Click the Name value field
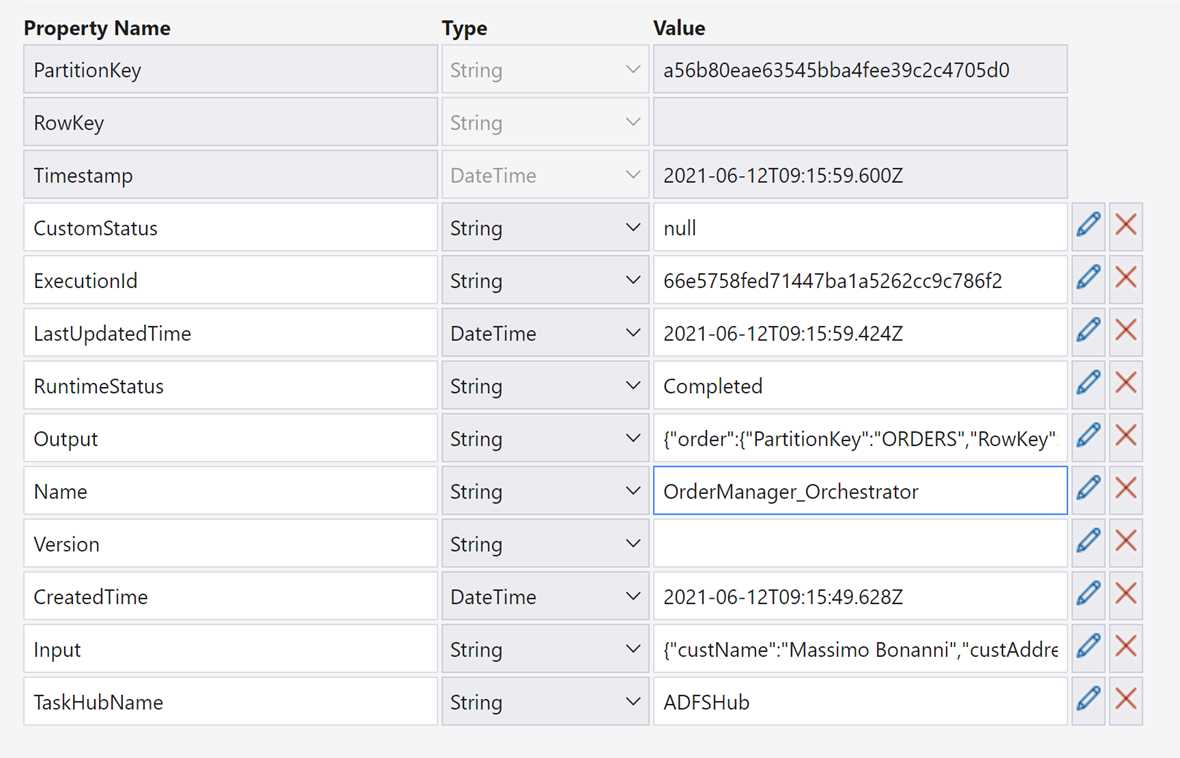Viewport: 1180px width, 758px height. coord(860,490)
